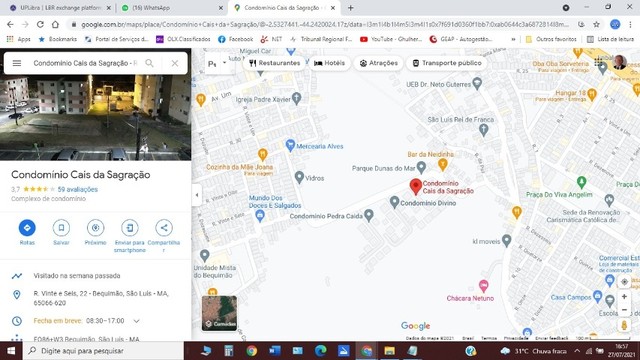Open the 59 avaliações reviews link
This screenshot has width=640, height=360.
point(78,189)
